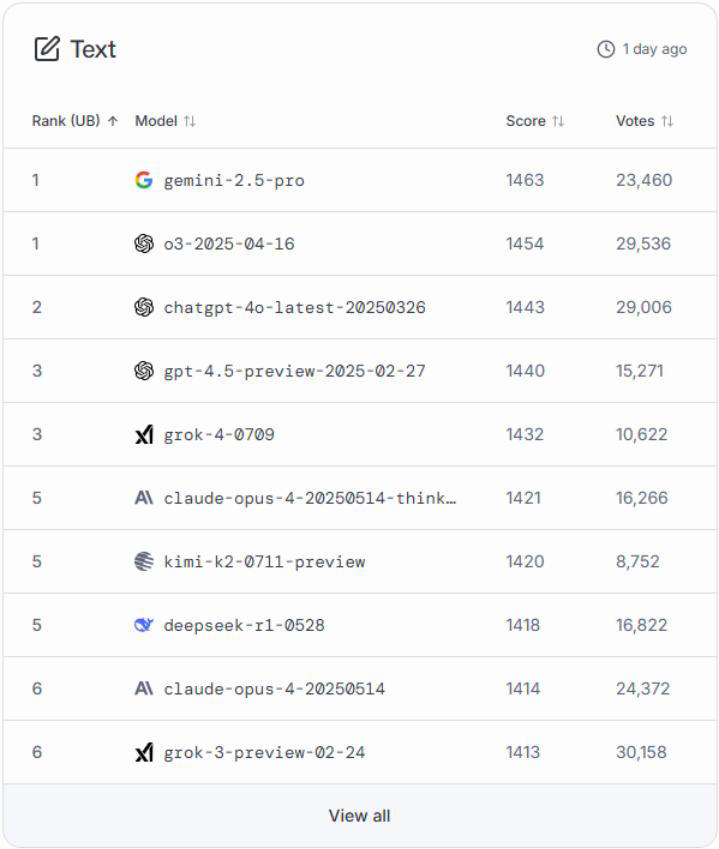
Task: Click the View all button
Action: point(359,815)
